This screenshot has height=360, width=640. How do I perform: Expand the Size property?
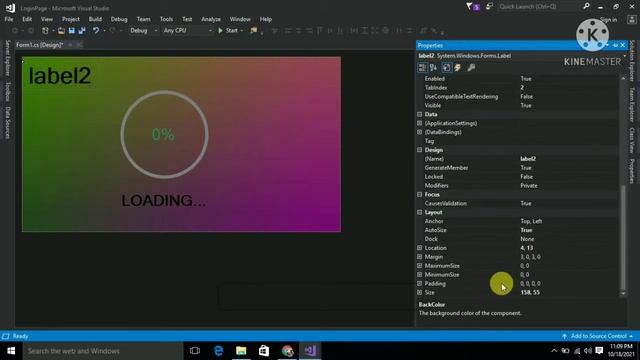420,293
